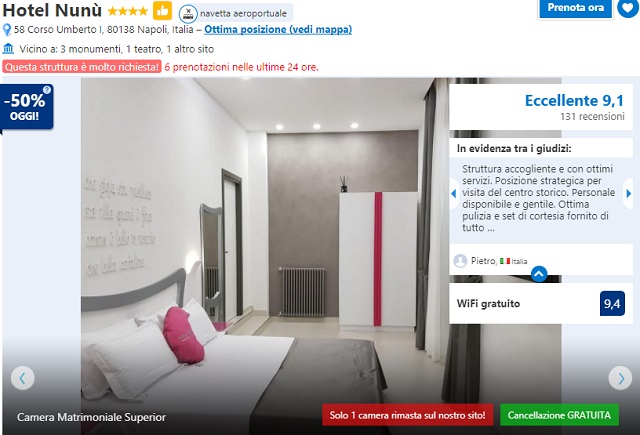Show next highlighted review
The width and height of the screenshot is (640, 435).
click(x=629, y=194)
